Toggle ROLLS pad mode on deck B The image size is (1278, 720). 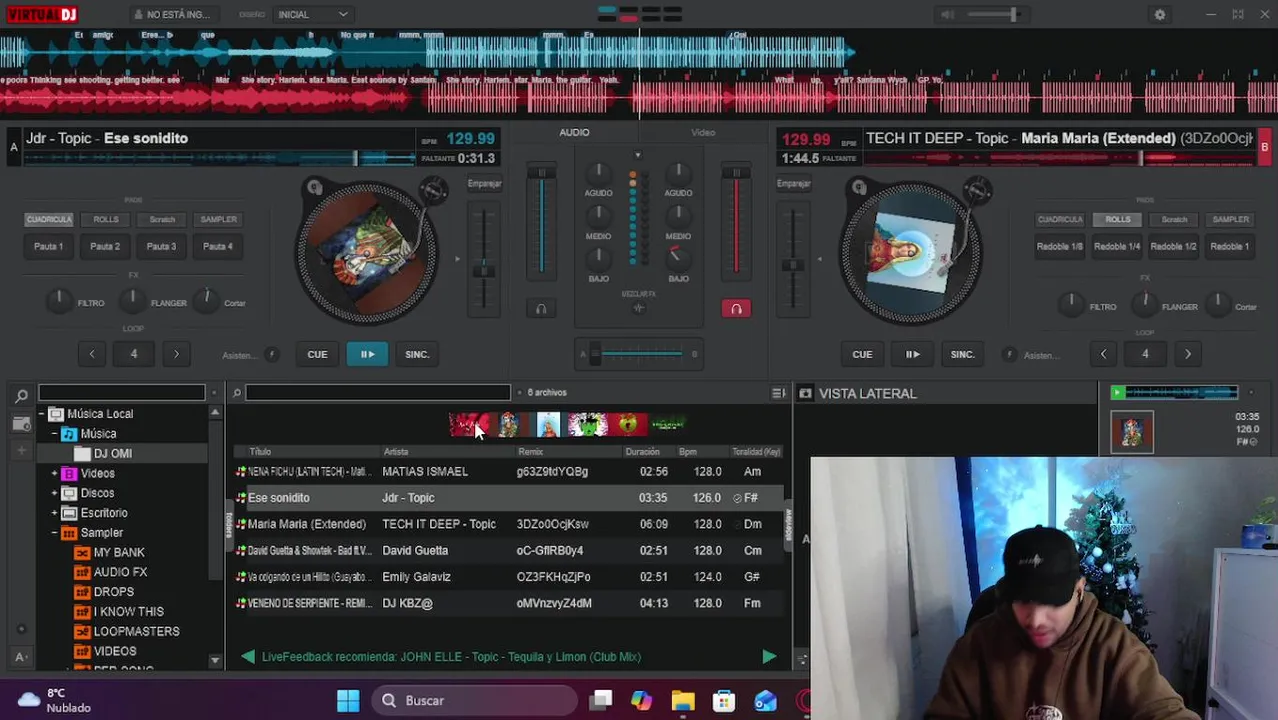1118,220
